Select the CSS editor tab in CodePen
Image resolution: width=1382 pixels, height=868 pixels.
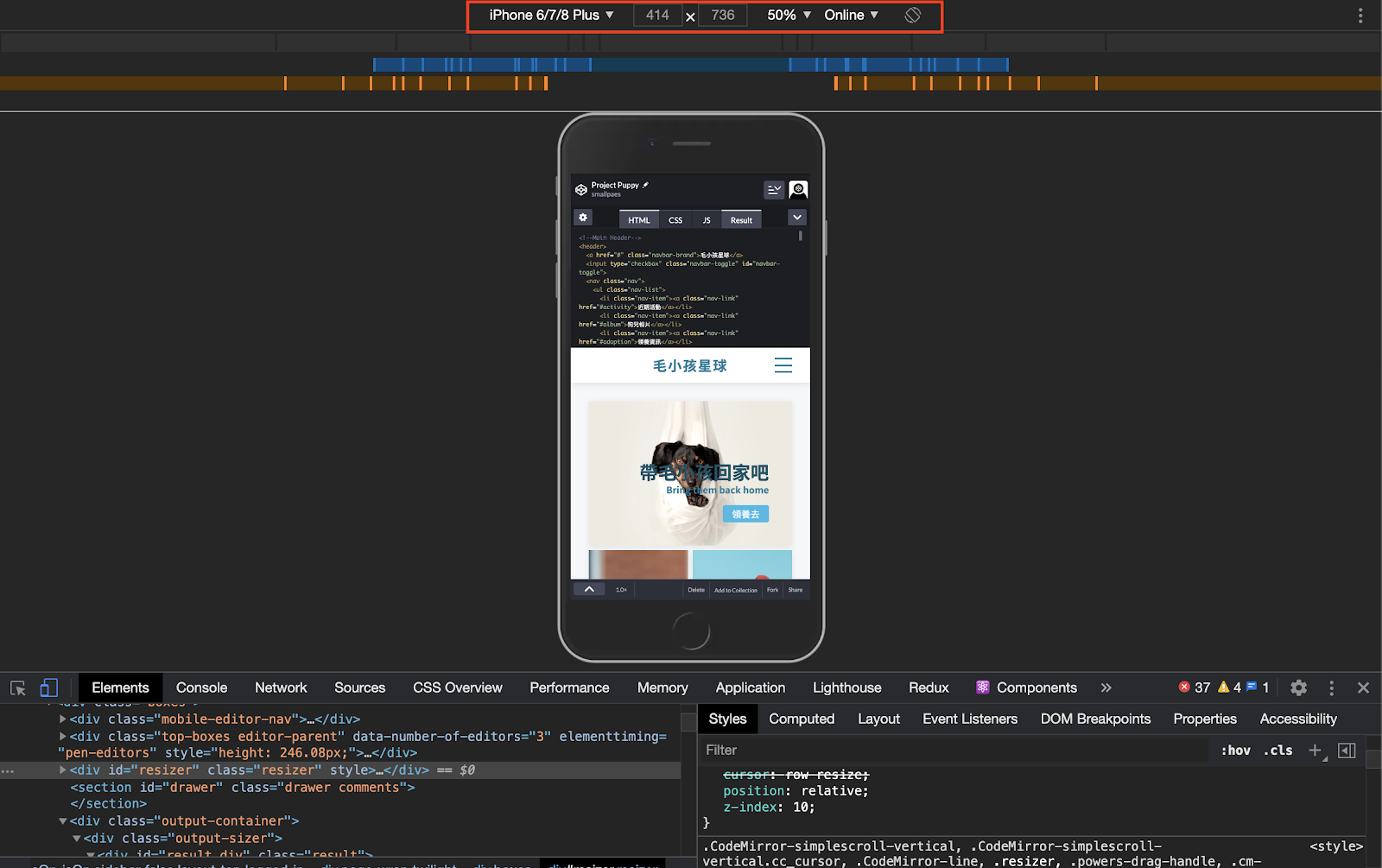click(x=675, y=219)
